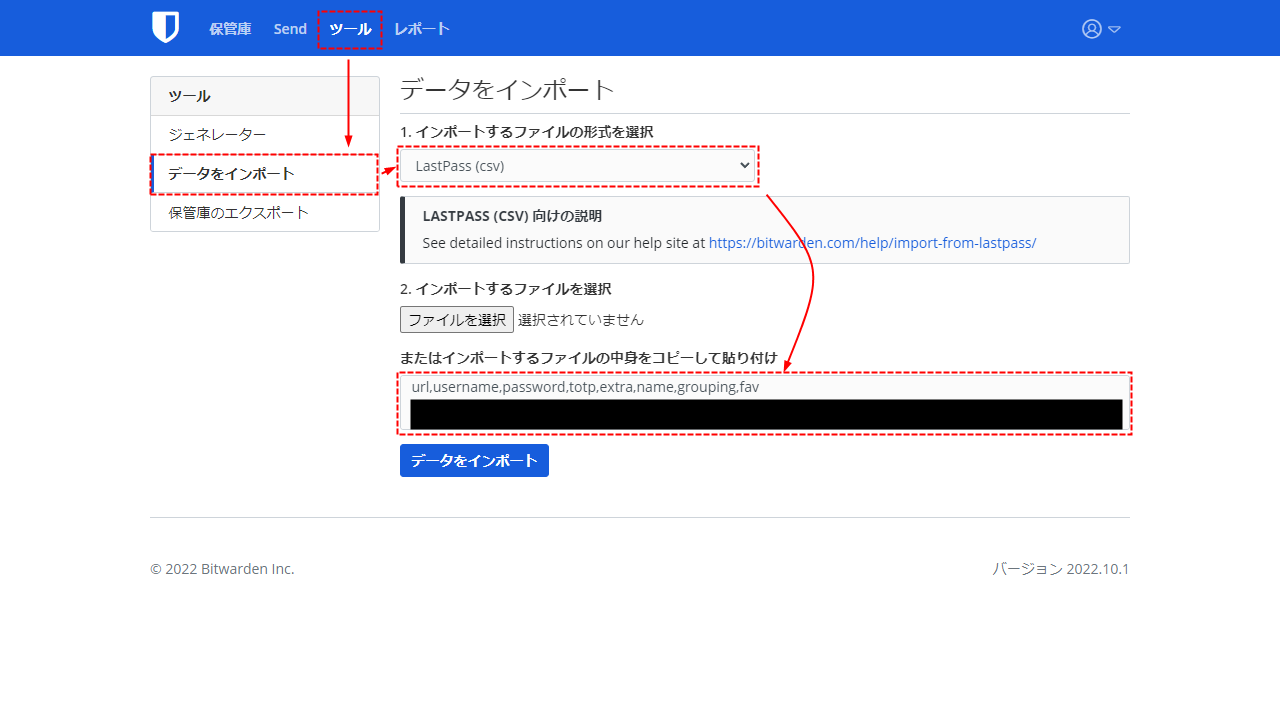This screenshot has width=1280, height=720.
Task: Open 保管庫のエクスポート in the sidebar
Action: point(265,213)
